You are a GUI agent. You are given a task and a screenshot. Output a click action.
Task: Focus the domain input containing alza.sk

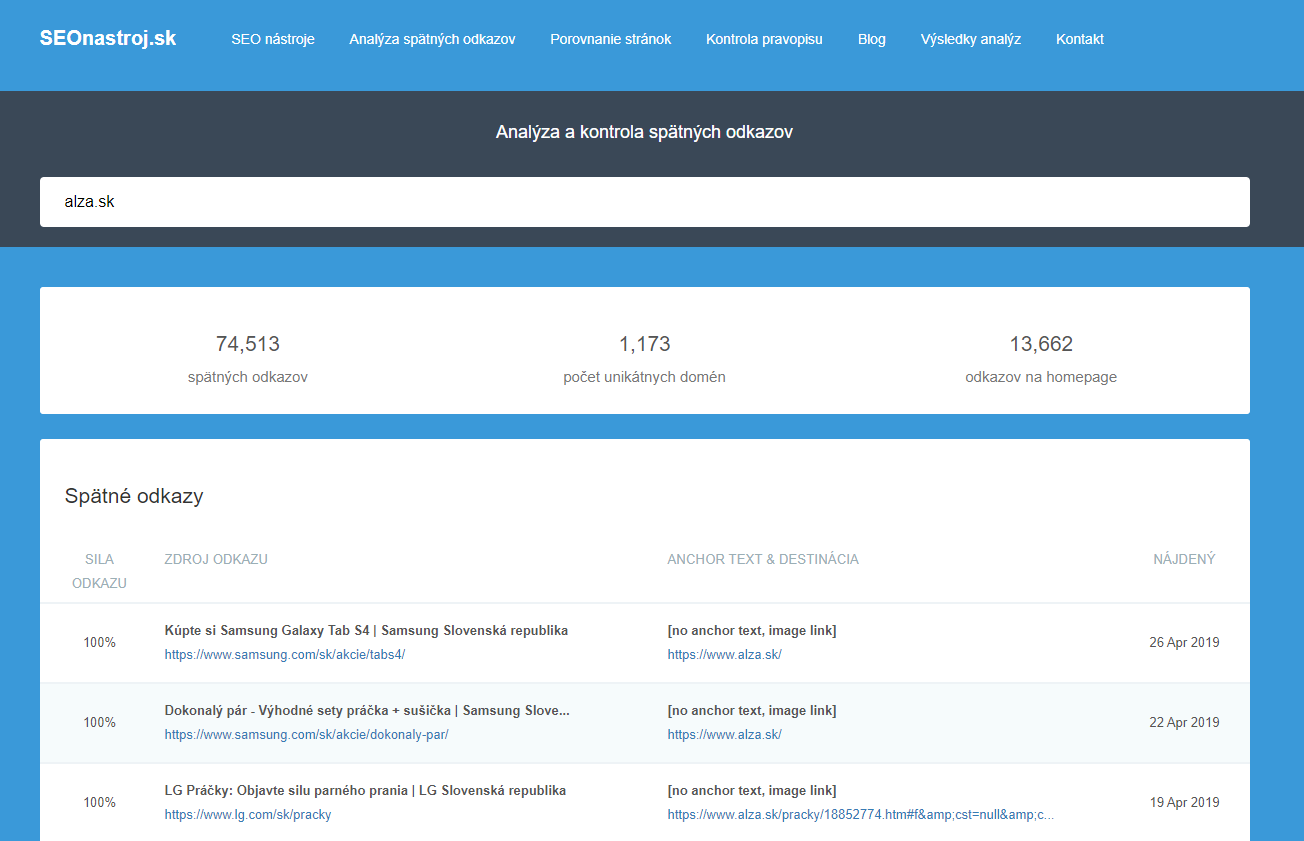tap(645, 202)
